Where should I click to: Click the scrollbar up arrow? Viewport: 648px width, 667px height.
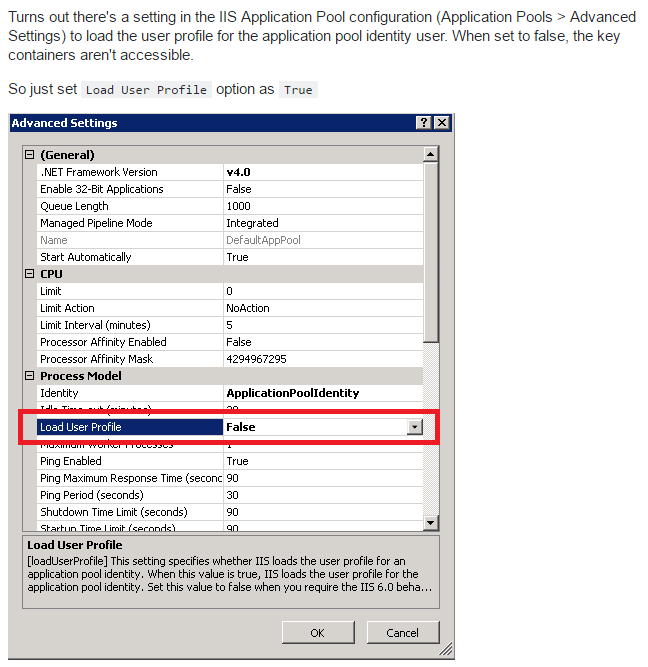430,155
